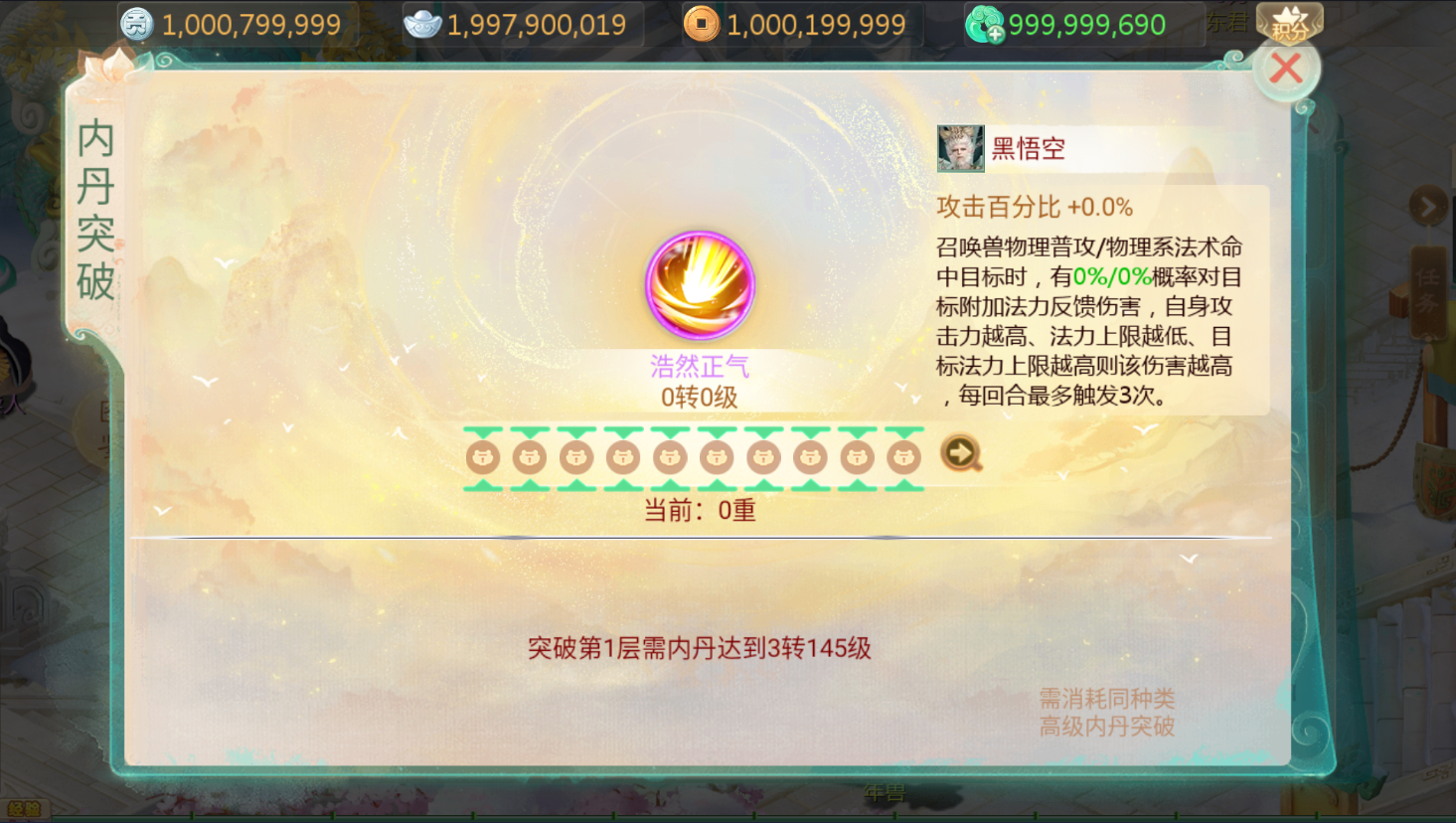Select the first breakthrough layer slot
The image size is (1456, 823).
click(x=483, y=458)
